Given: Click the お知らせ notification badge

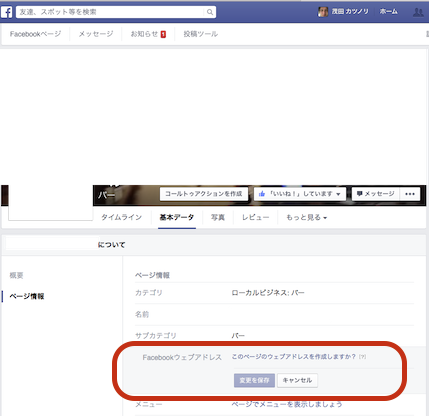Looking at the screenshot, I should tap(163, 34).
